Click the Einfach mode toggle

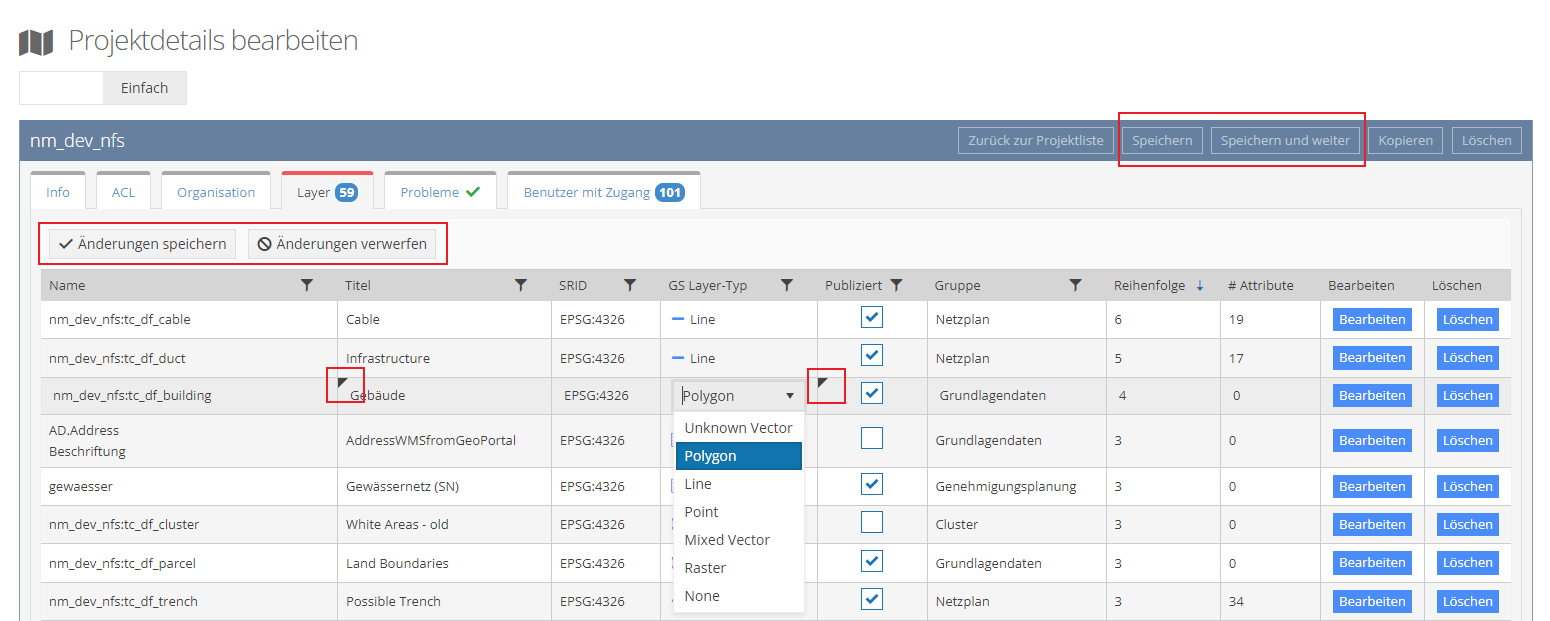(x=145, y=88)
